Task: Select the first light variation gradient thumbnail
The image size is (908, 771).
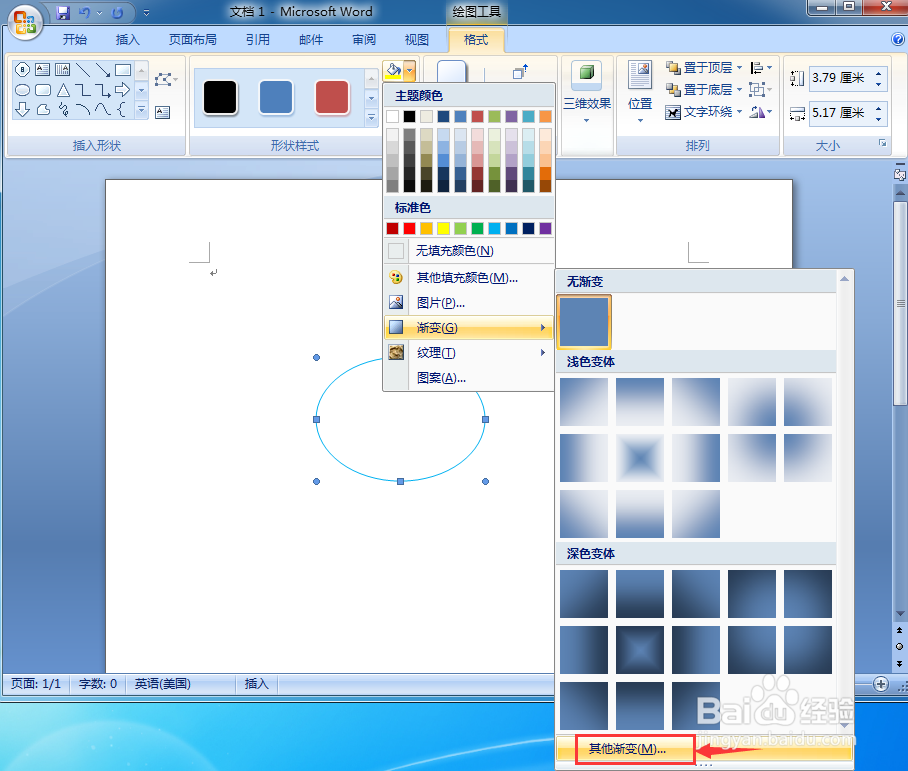Action: [x=584, y=401]
